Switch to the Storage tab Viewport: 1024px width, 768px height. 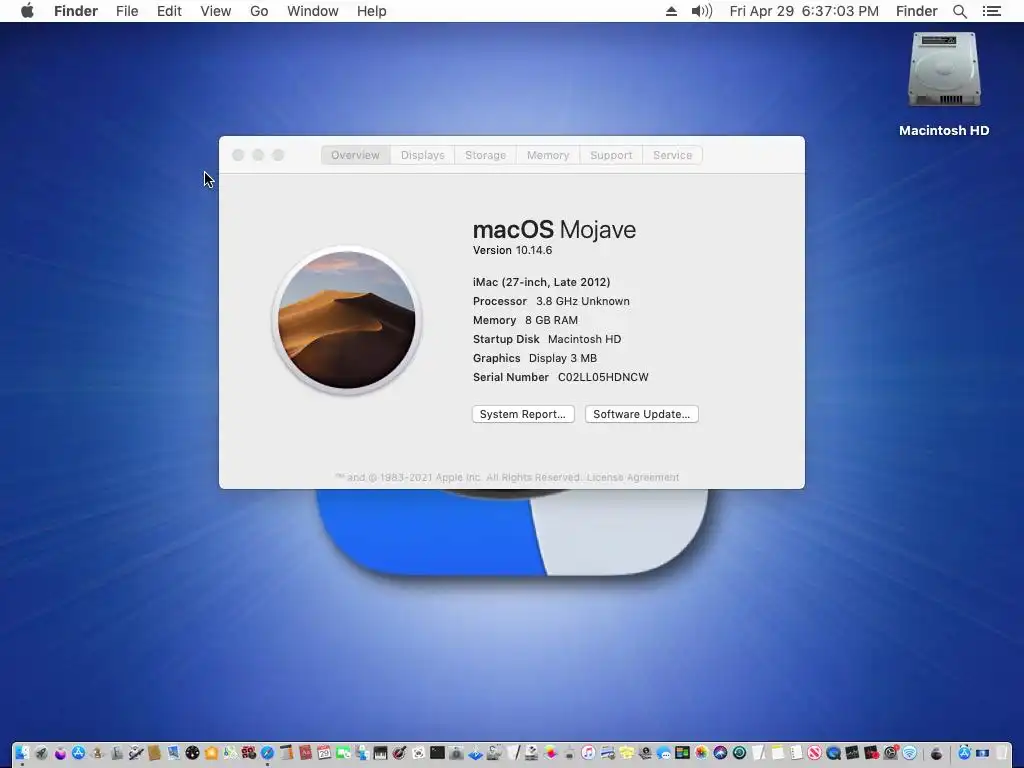point(485,155)
